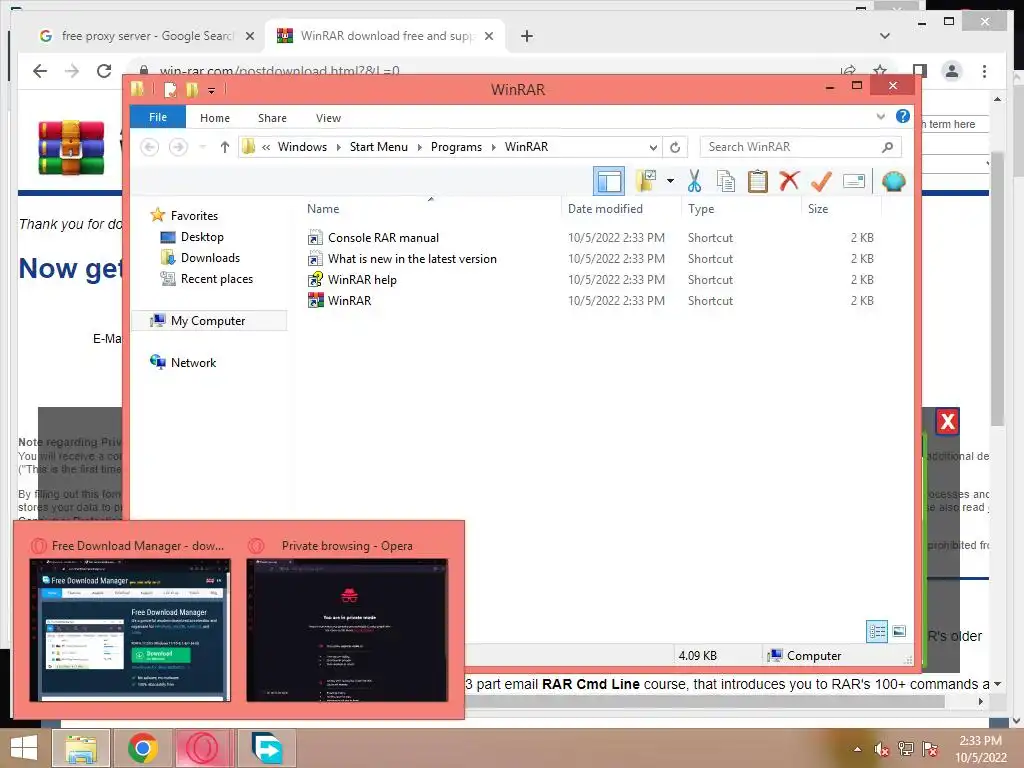Image resolution: width=1024 pixels, height=768 pixels.
Task: Toggle the preview pane layout button
Action: coord(609,182)
